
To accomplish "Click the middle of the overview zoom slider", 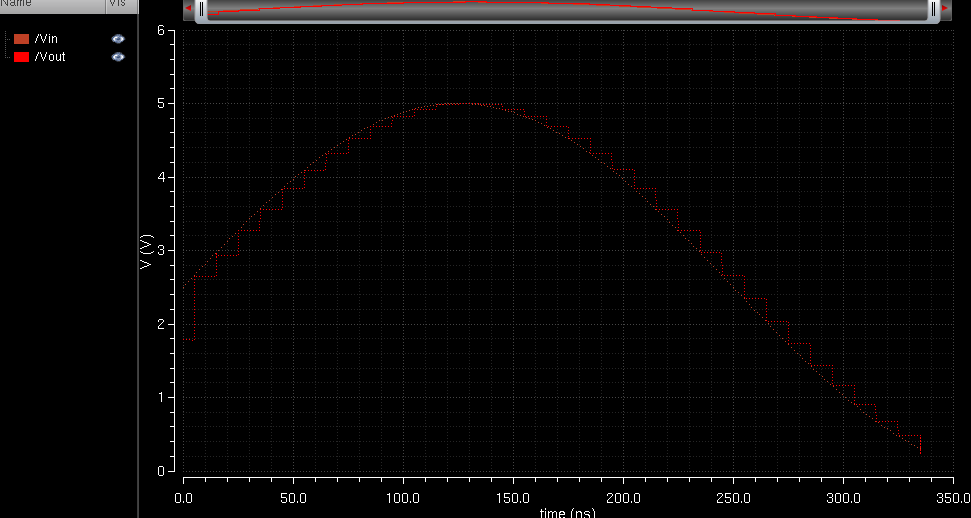I will coord(567,9).
